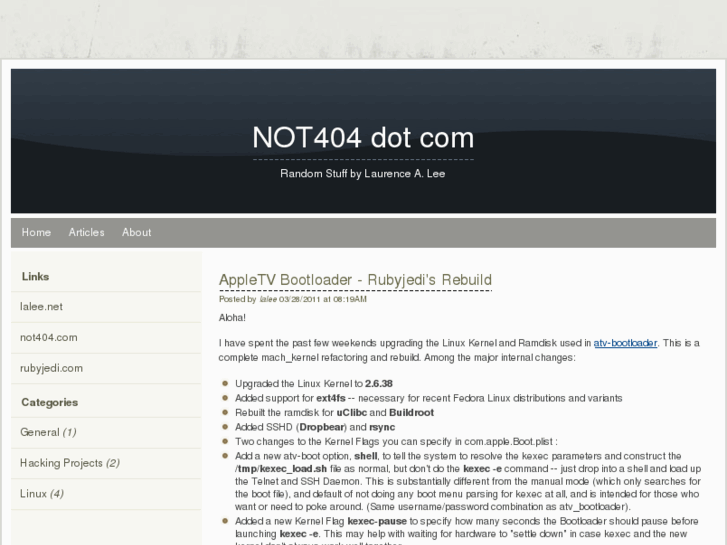Click the NOT404 dot com site title
This screenshot has width=727, height=545.
363,138
